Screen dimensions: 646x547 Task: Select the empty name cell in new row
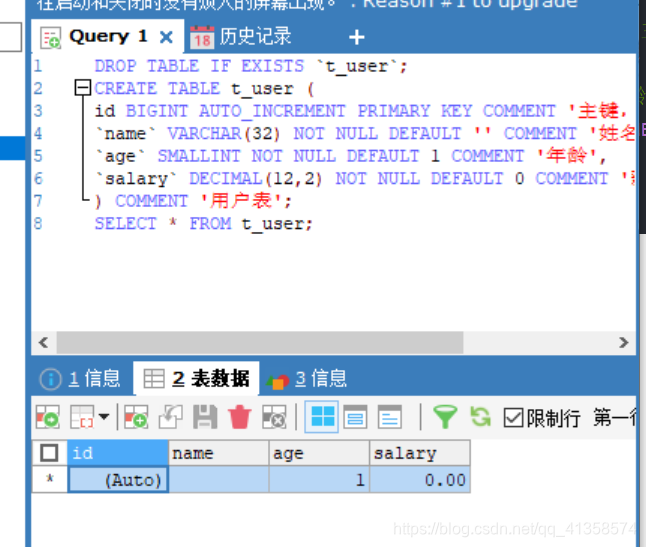coord(219,479)
